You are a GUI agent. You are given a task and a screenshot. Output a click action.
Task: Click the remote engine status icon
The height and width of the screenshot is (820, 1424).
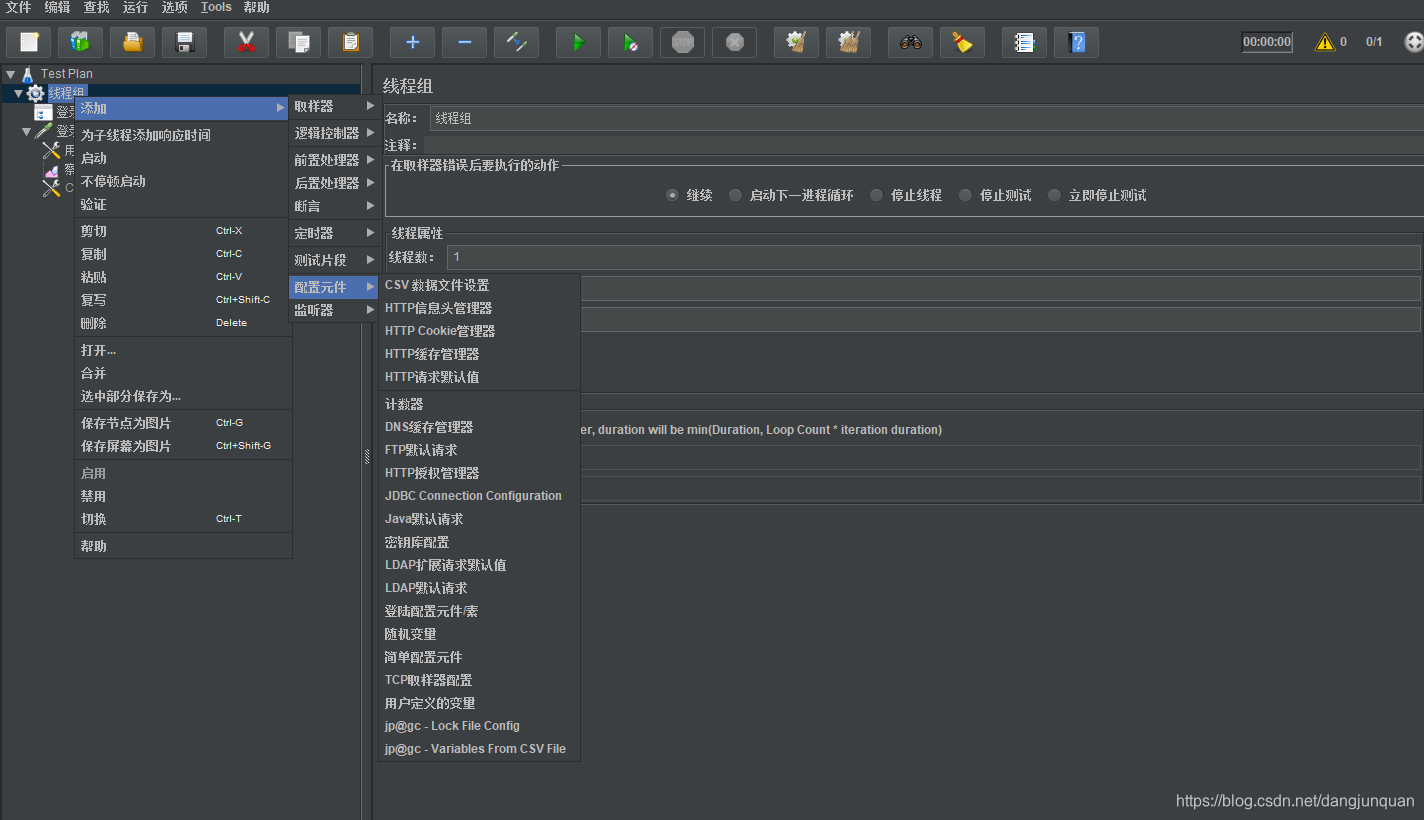tap(1413, 42)
